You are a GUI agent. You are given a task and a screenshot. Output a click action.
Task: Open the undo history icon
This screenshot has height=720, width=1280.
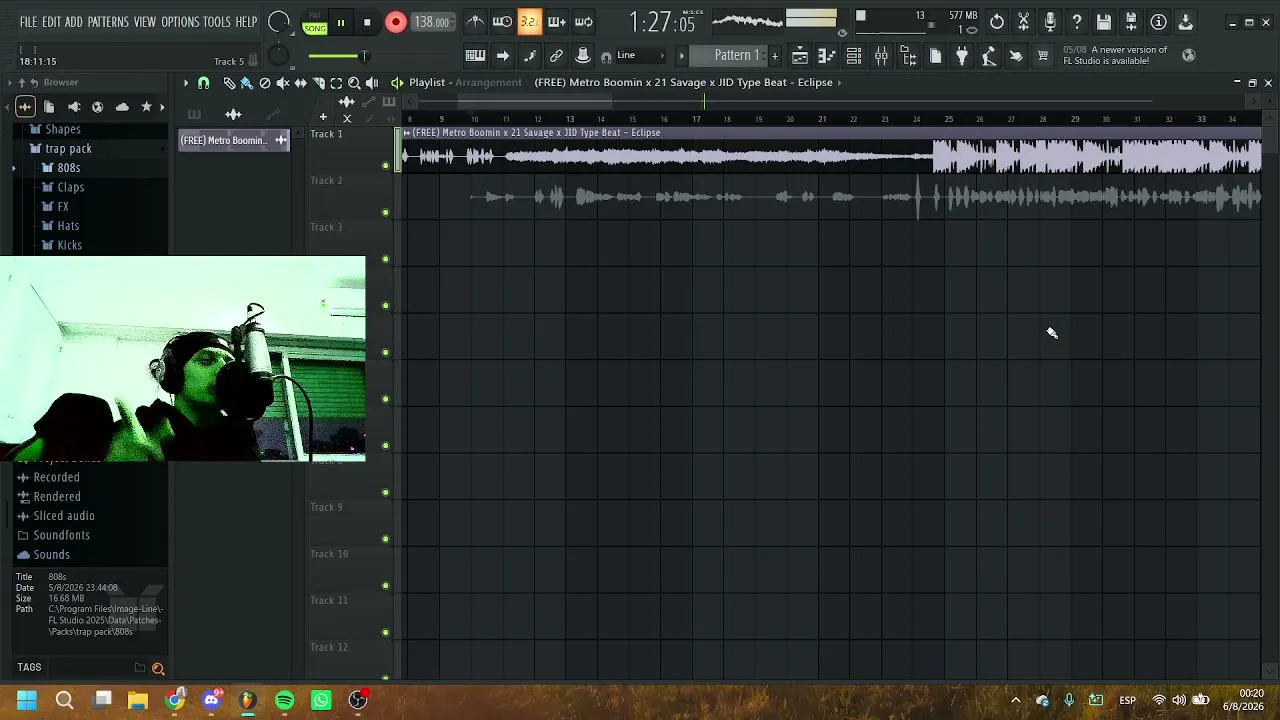pyautogui.click(x=997, y=22)
